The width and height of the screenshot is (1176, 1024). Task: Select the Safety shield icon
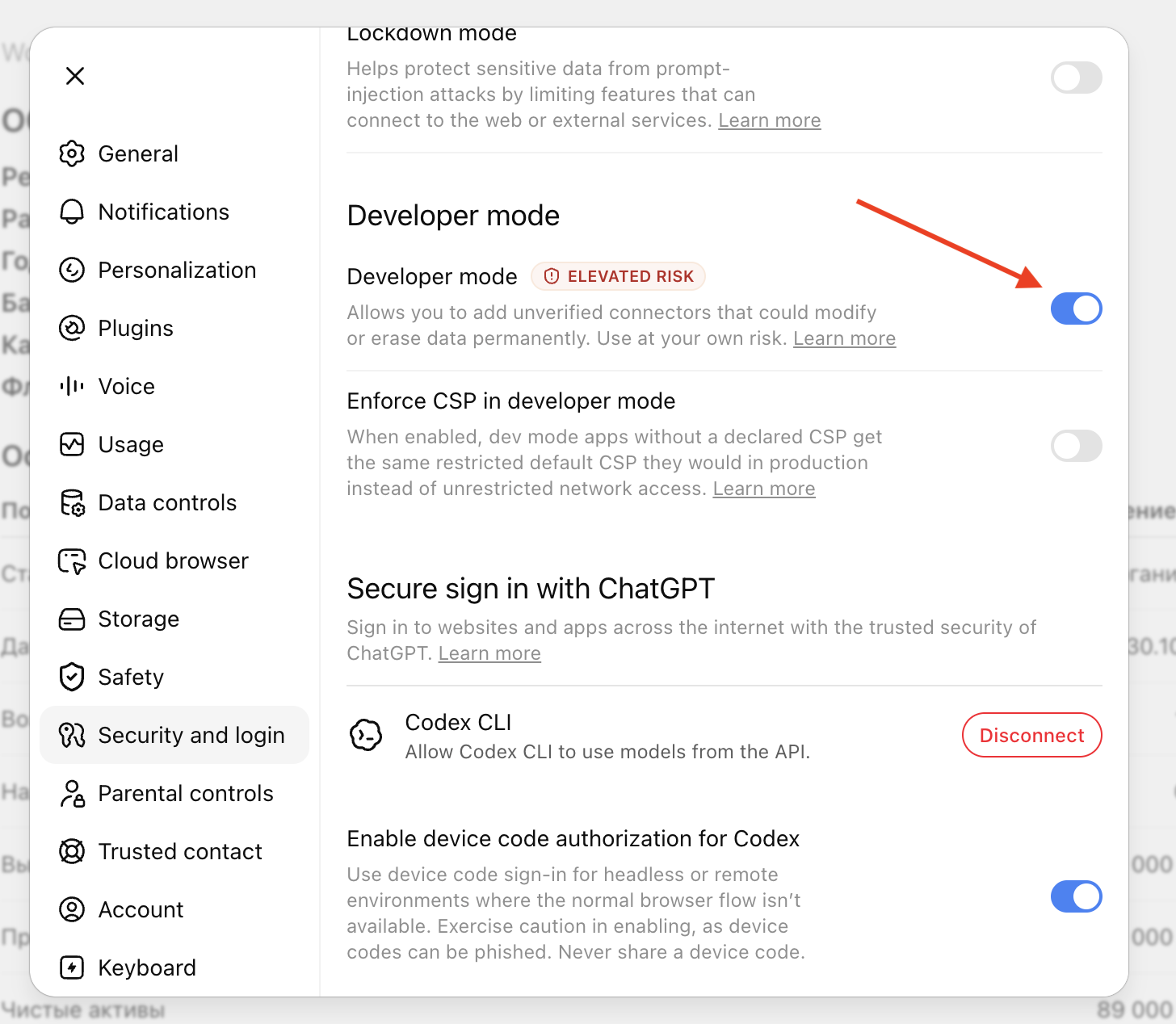[x=72, y=677]
